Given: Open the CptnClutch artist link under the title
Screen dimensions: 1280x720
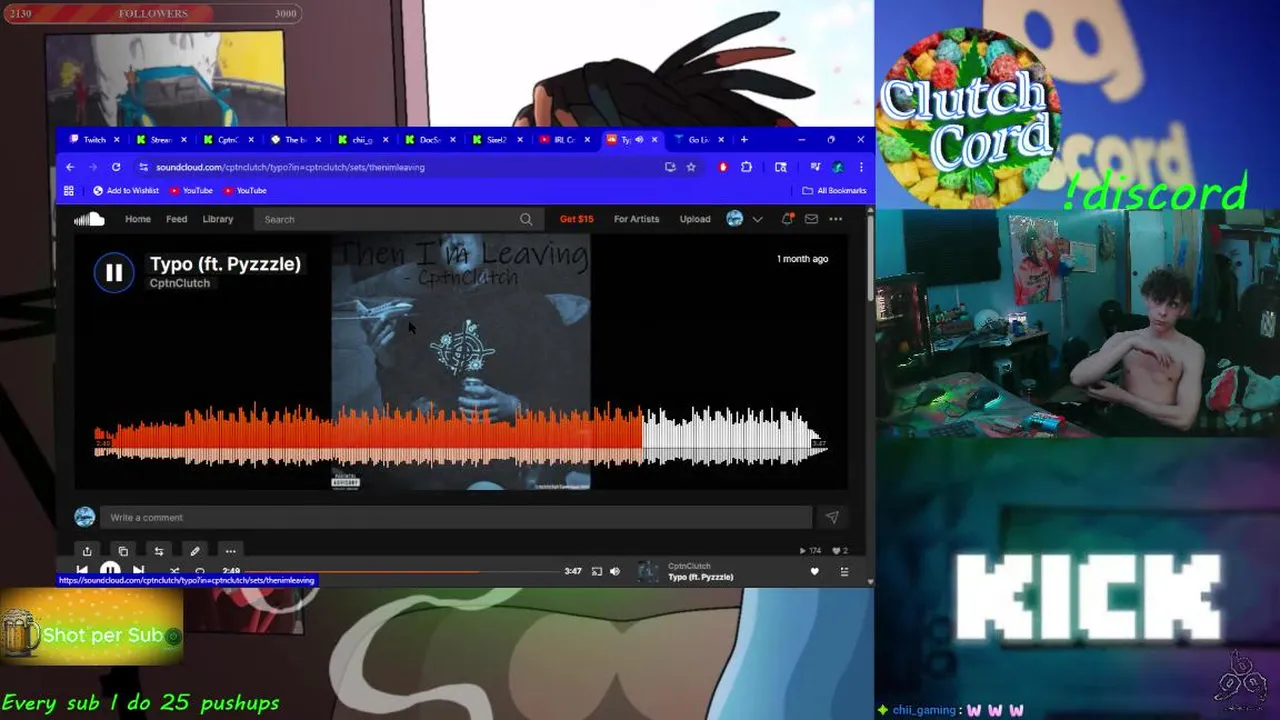Looking at the screenshot, I should (x=180, y=283).
